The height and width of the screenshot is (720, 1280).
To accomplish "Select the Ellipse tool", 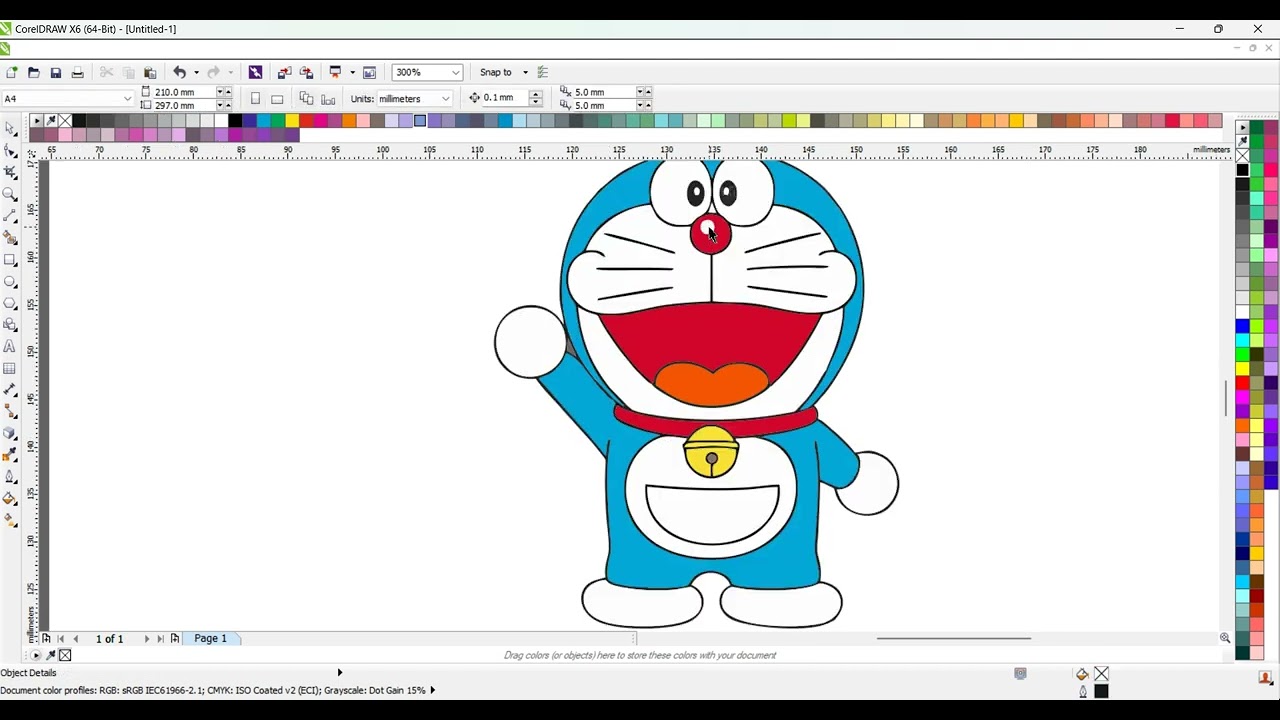I will [x=10, y=282].
